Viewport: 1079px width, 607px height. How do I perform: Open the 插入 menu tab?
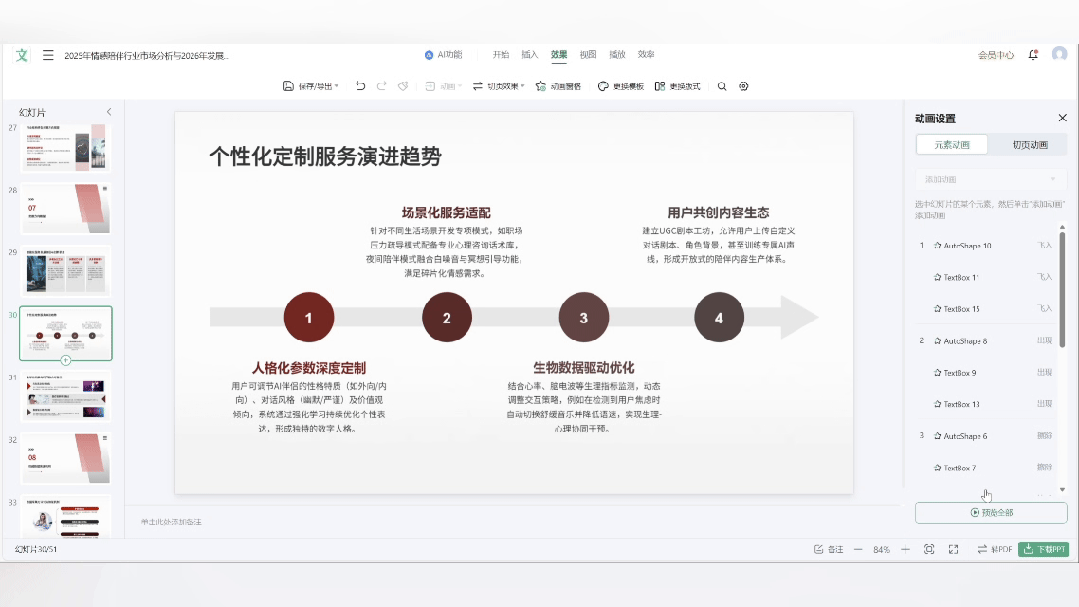pyautogui.click(x=528, y=55)
